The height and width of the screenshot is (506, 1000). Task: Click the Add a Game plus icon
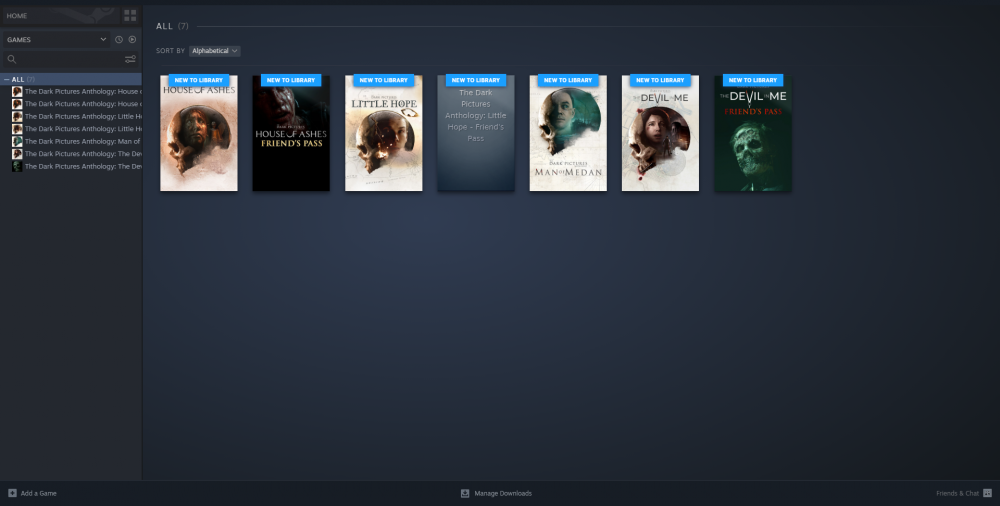coord(12,493)
